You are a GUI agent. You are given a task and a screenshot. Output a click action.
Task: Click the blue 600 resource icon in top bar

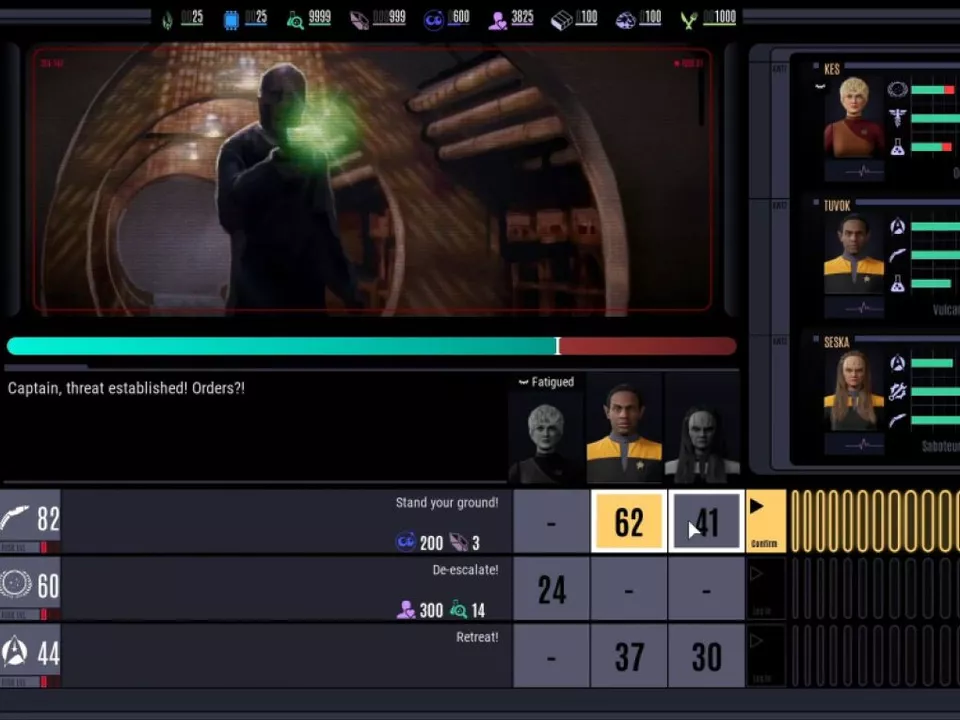[433, 20]
